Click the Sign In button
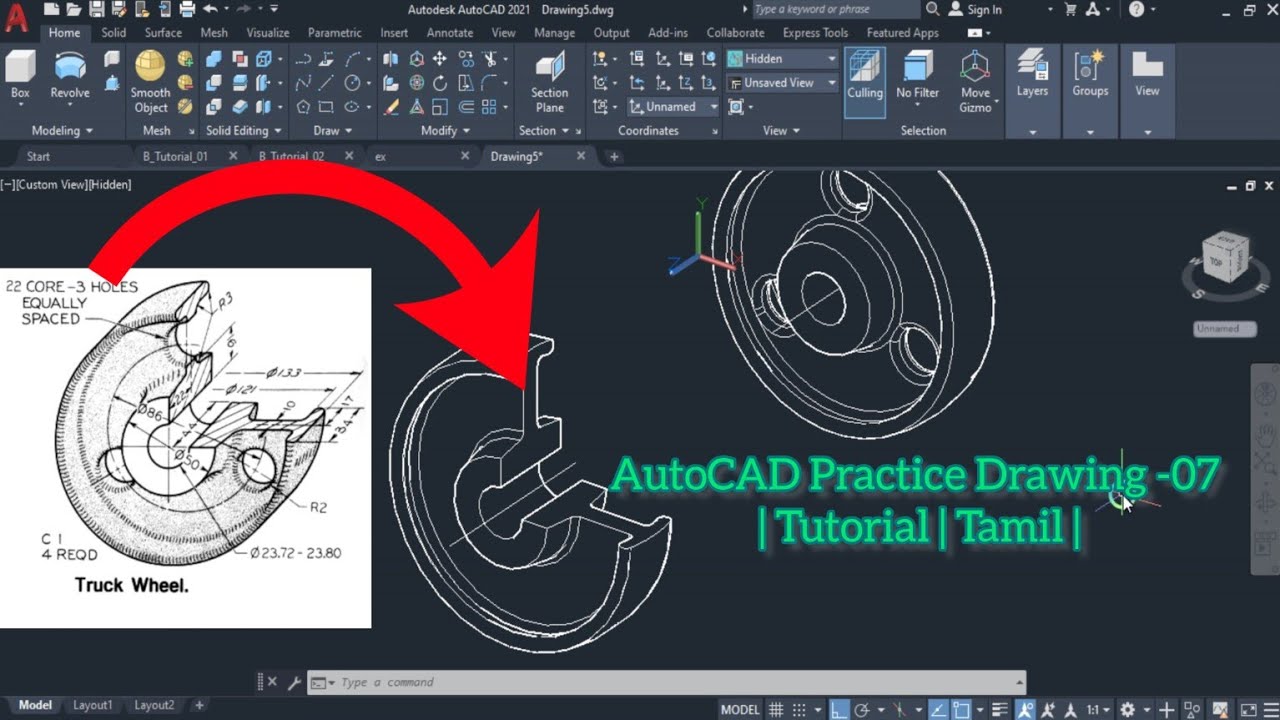Screen dimensions: 1280x720 tap(975, 9)
